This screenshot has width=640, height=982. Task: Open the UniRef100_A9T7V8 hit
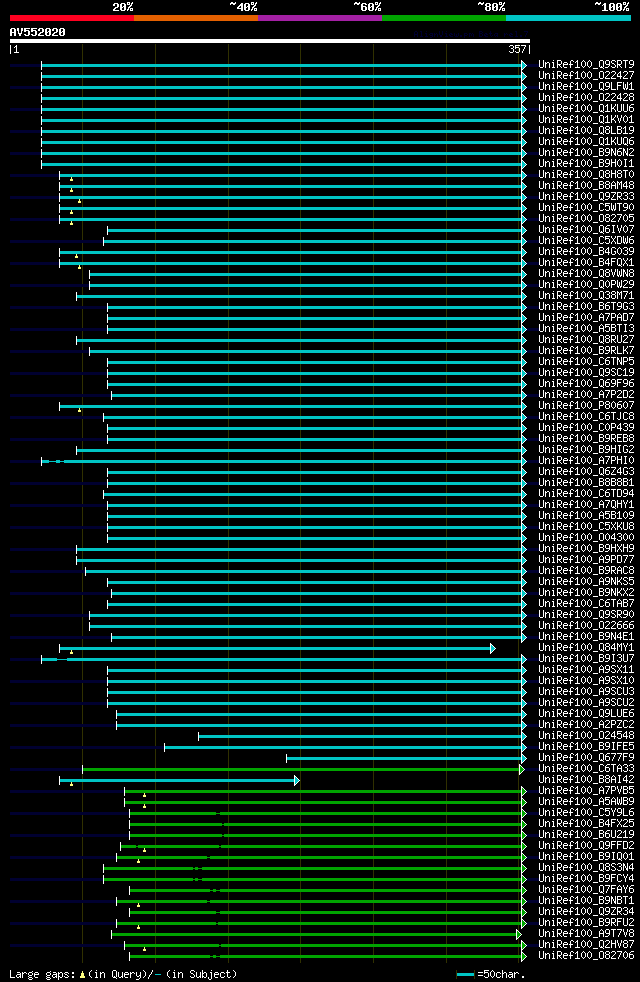click(586, 934)
